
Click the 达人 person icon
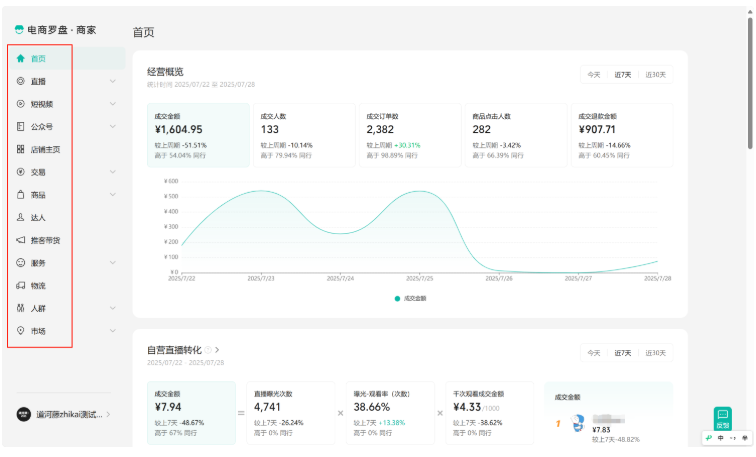point(21,217)
